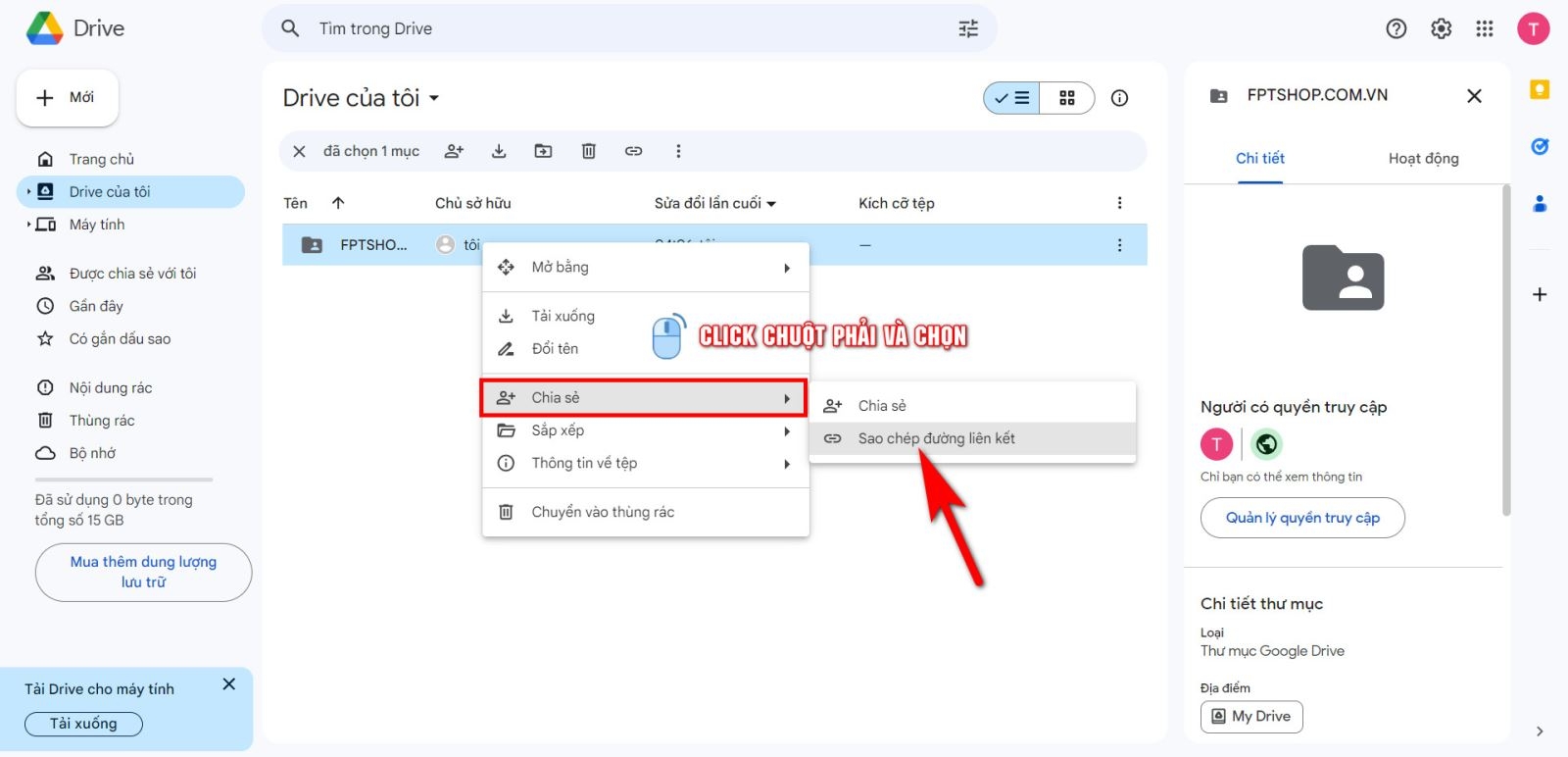The image size is (1568, 757).
Task: Go to Trang chủ
Action: pyautogui.click(x=130, y=159)
